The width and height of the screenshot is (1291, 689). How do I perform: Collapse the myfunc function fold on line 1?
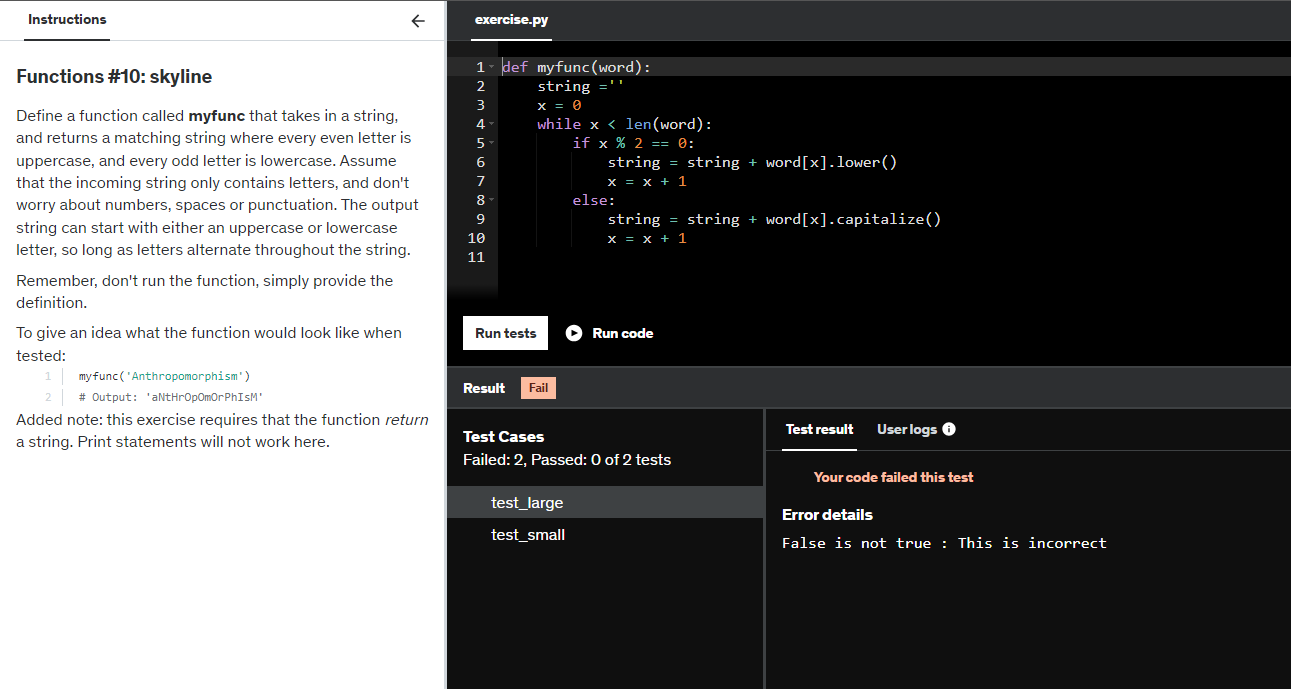point(491,66)
